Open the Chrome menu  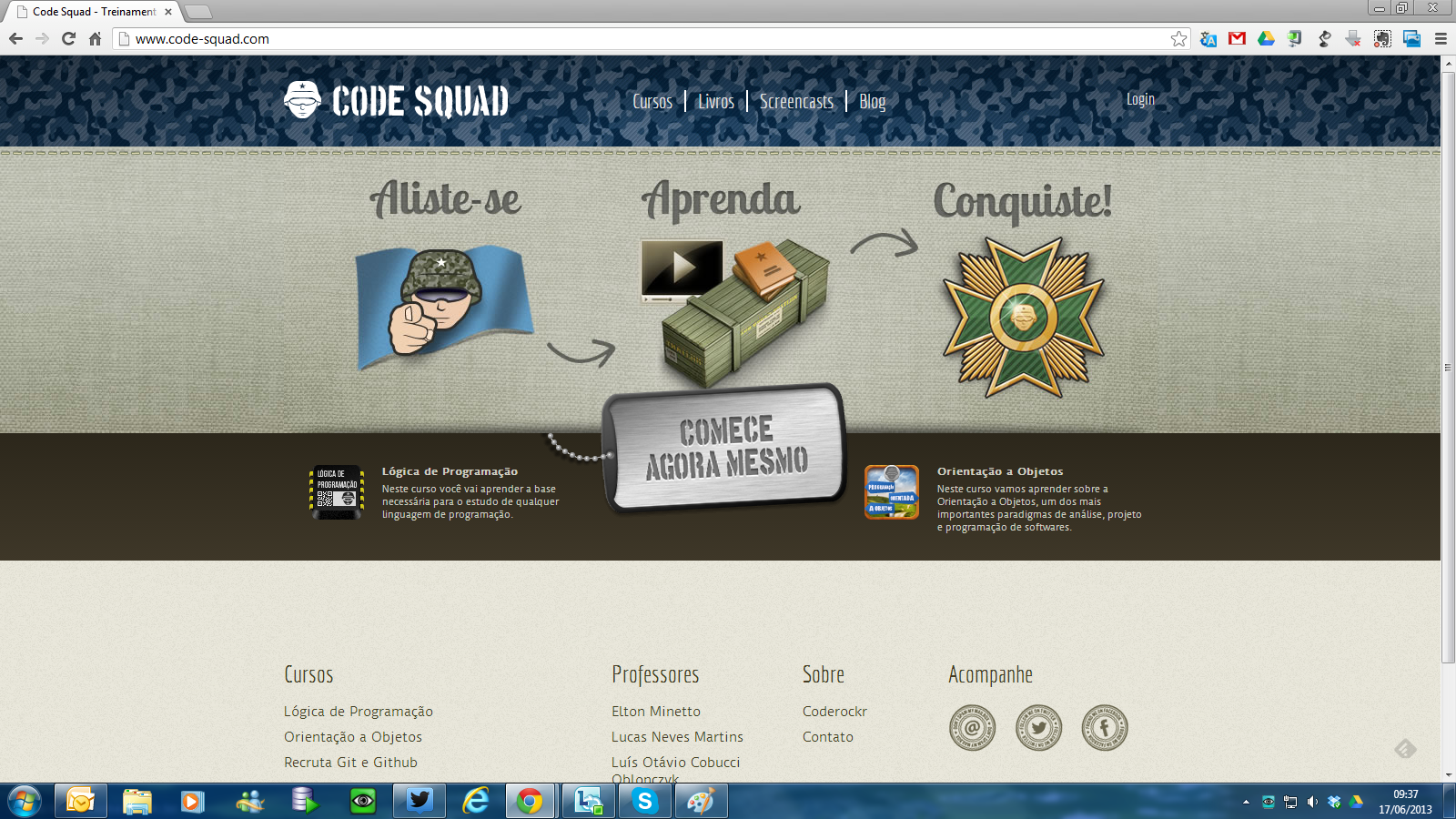pos(1441,38)
